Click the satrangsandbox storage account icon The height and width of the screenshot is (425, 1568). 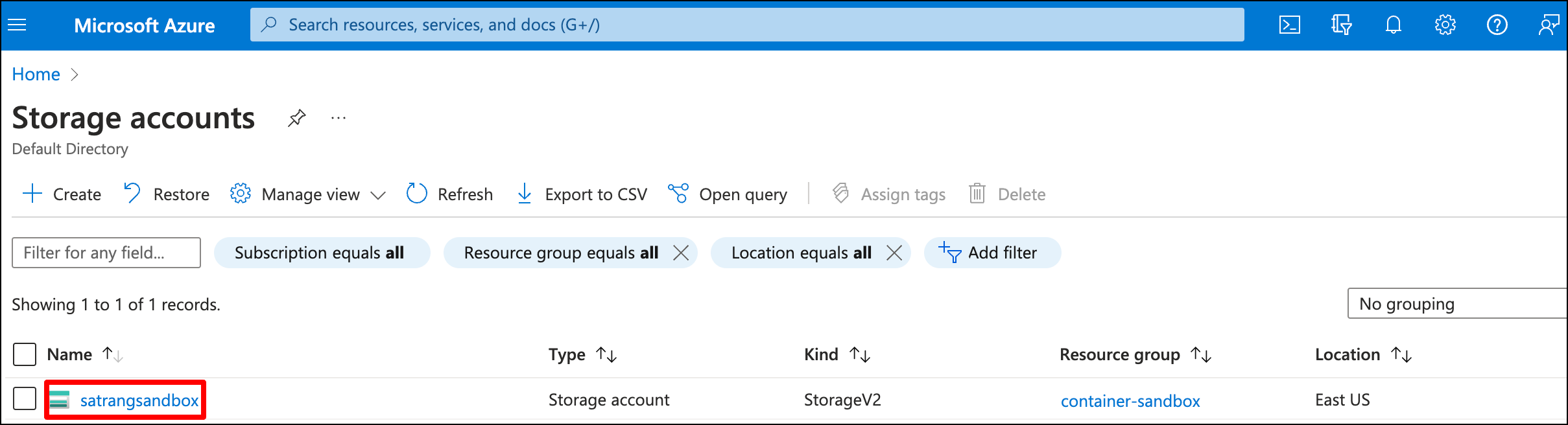point(60,400)
